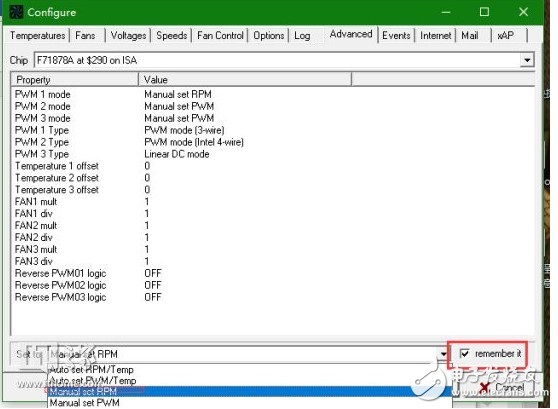Toggle the remember it checkbox
The height and width of the screenshot is (409, 558).
[x=465, y=353]
